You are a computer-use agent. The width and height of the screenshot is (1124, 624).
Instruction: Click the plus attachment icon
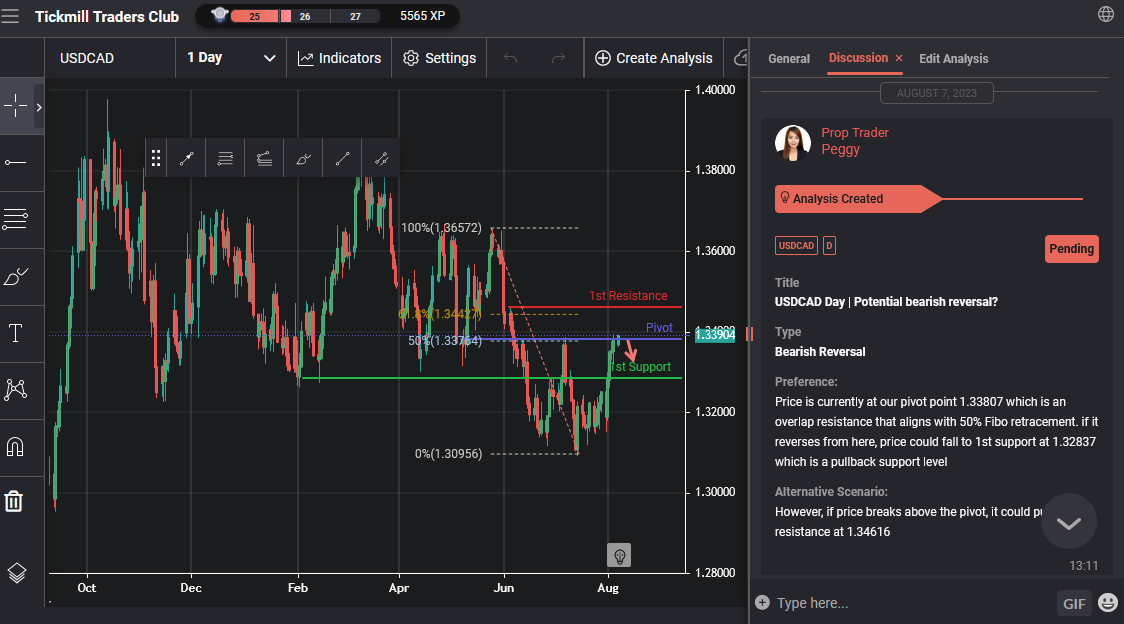click(762, 602)
